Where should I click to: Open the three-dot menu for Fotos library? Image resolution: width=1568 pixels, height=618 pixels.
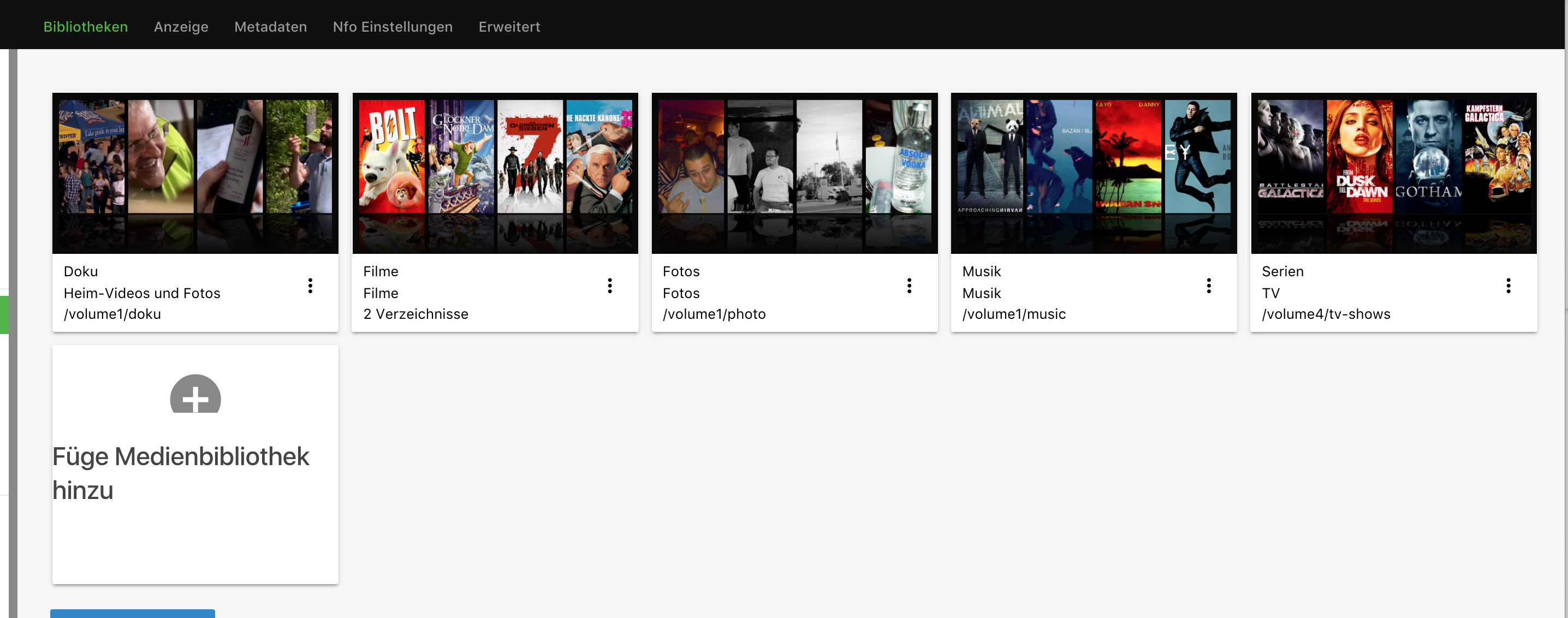tap(910, 286)
